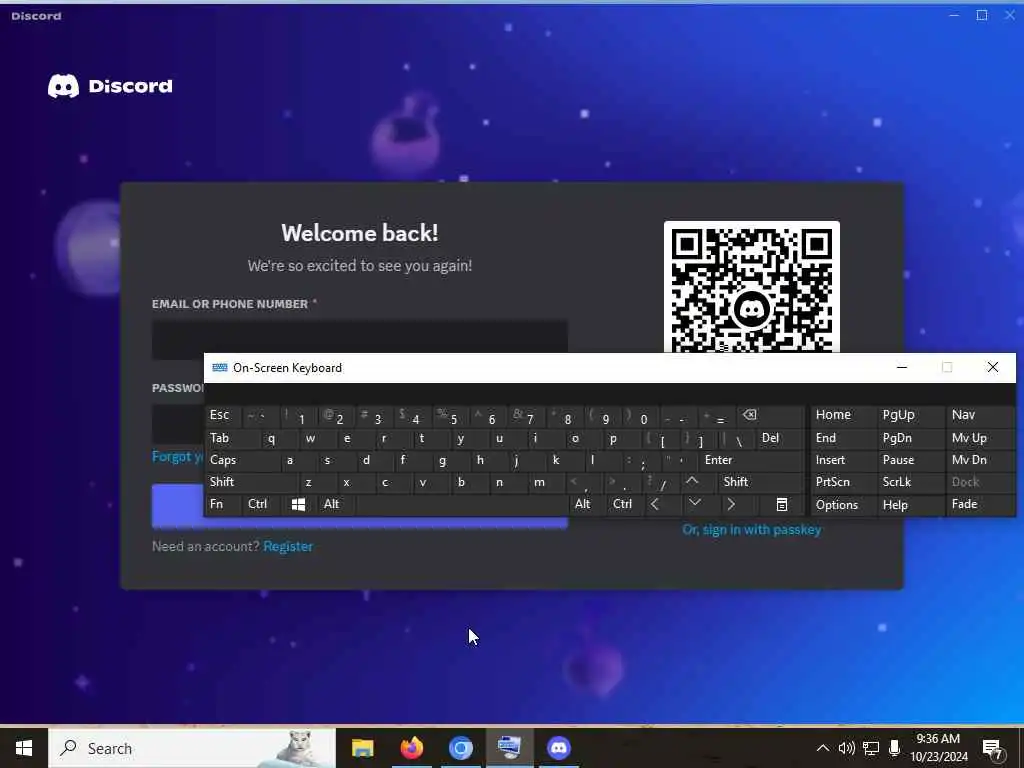This screenshot has width=1024, height=768.
Task: Open the Register link
Action: (288, 547)
